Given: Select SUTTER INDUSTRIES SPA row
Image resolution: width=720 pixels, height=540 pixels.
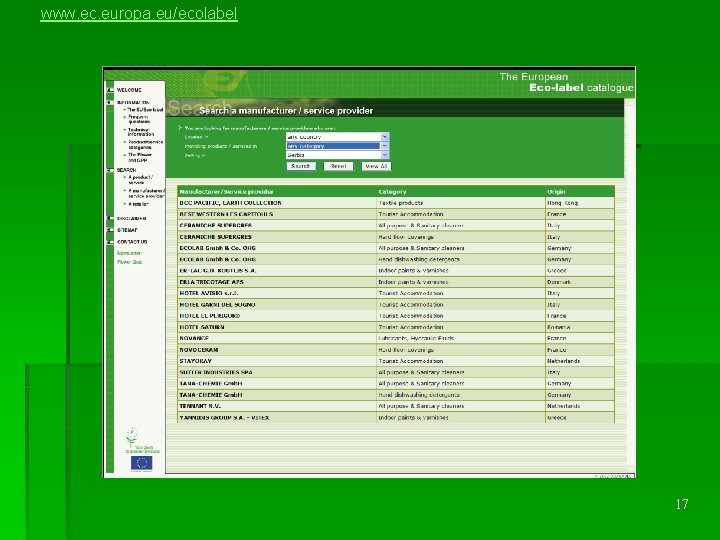Looking at the screenshot, I should (396, 372).
